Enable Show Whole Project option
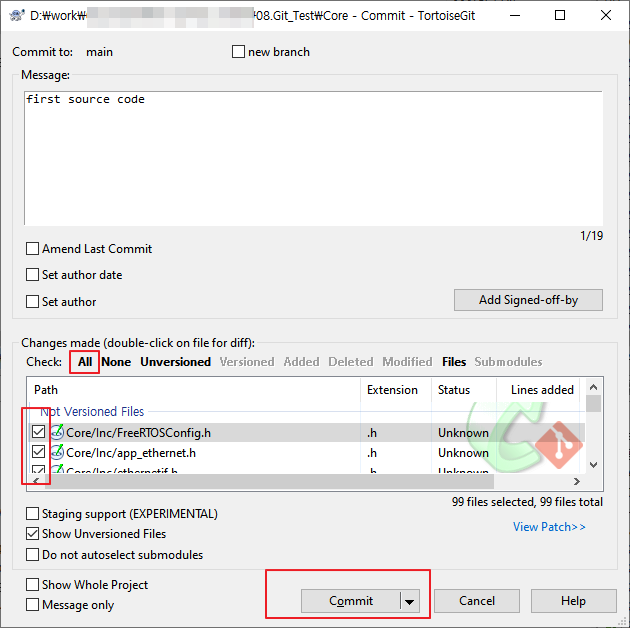The width and height of the screenshot is (630, 628). pos(33,585)
